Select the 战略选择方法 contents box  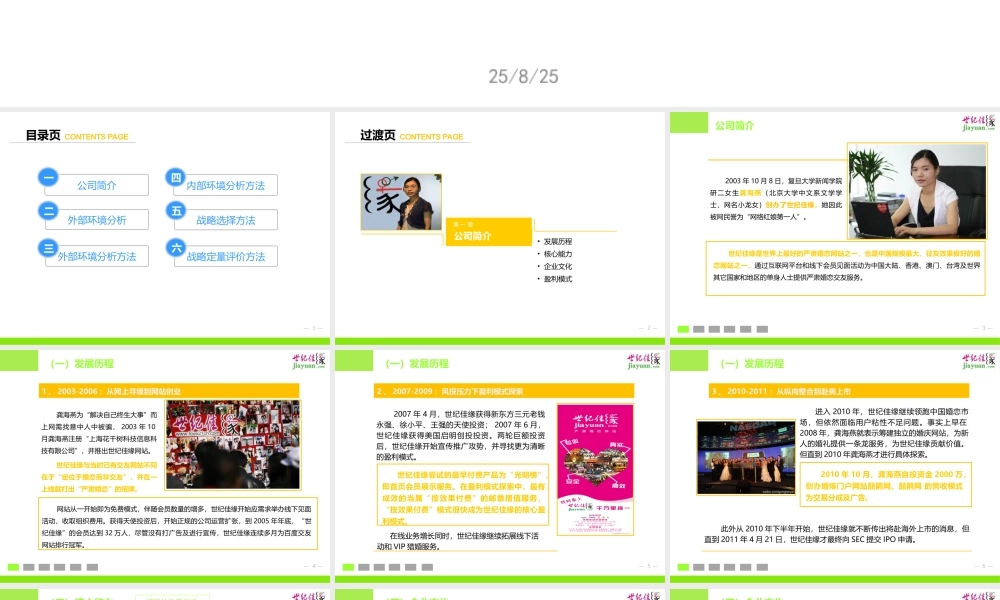[226, 219]
